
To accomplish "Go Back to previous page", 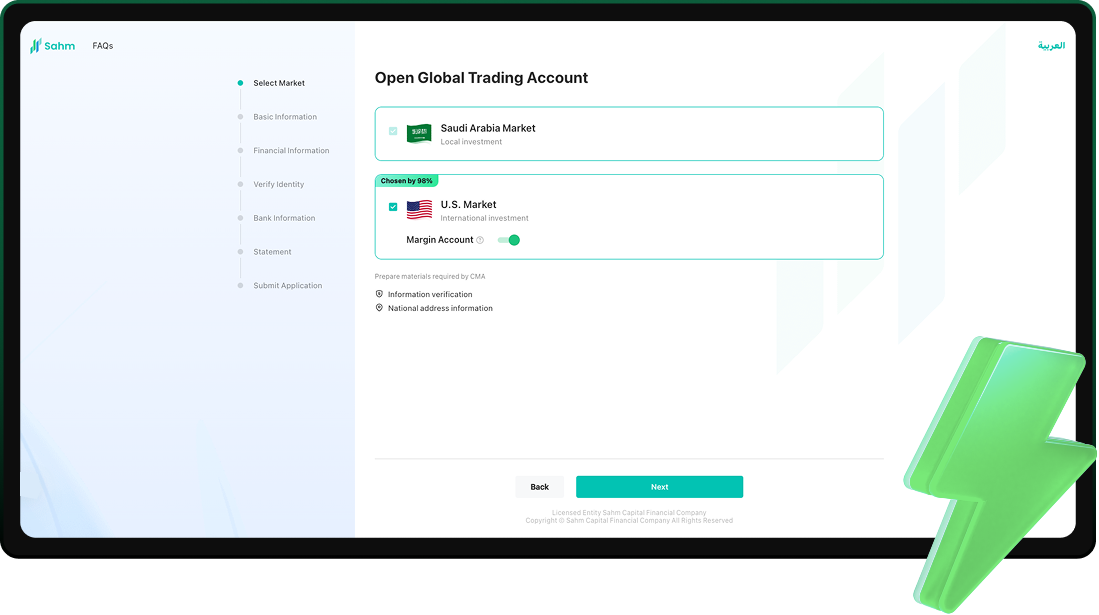I will click(x=540, y=487).
